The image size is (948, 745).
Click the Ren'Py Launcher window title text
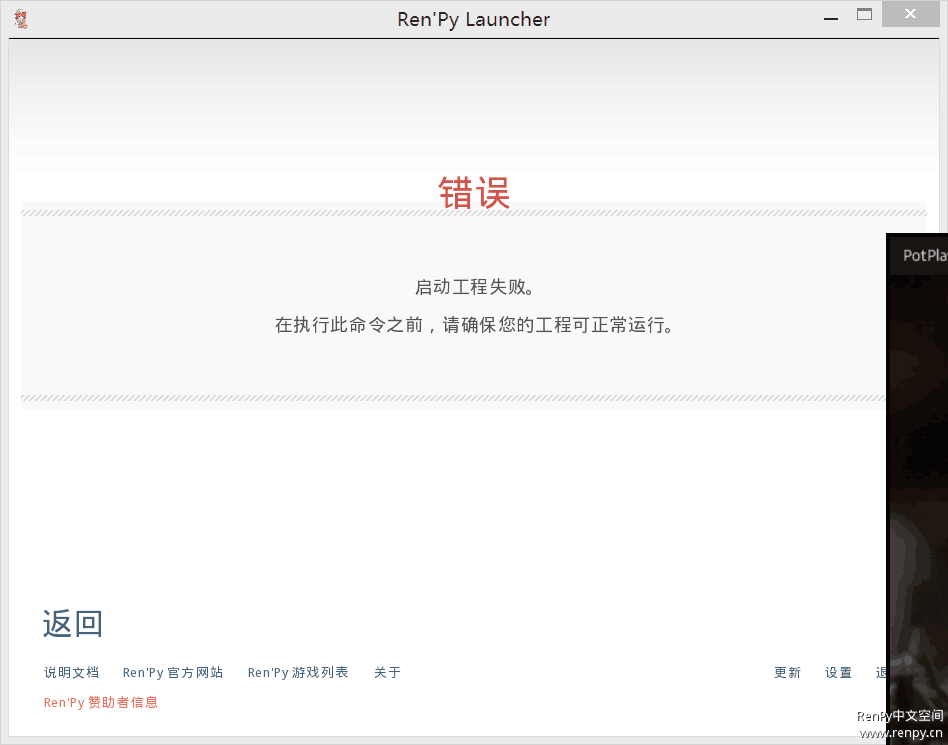[x=473, y=19]
